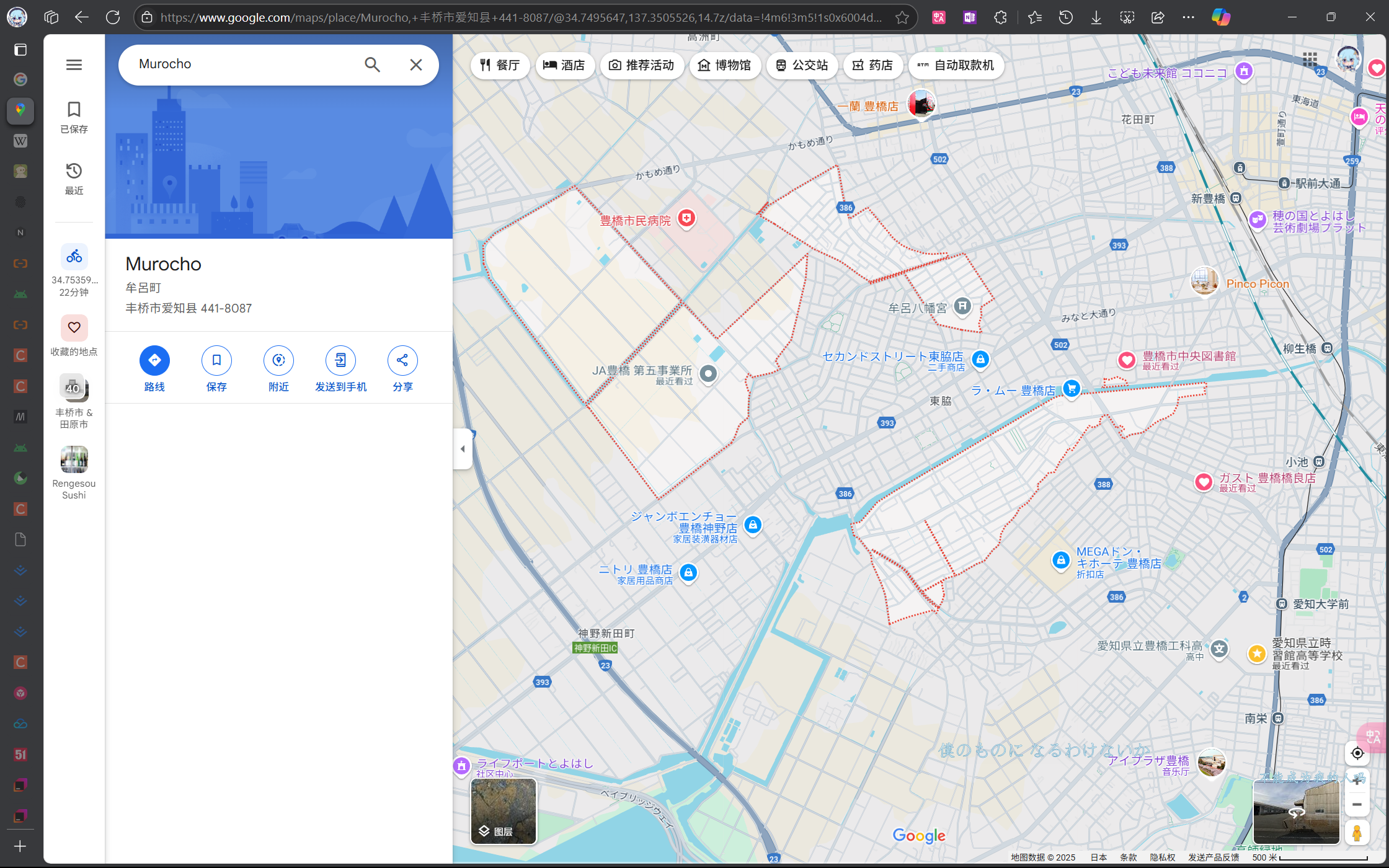This screenshot has width=1389, height=868.
Task: Open the 22分钟 cycling route shortcut
Action: coord(74,270)
